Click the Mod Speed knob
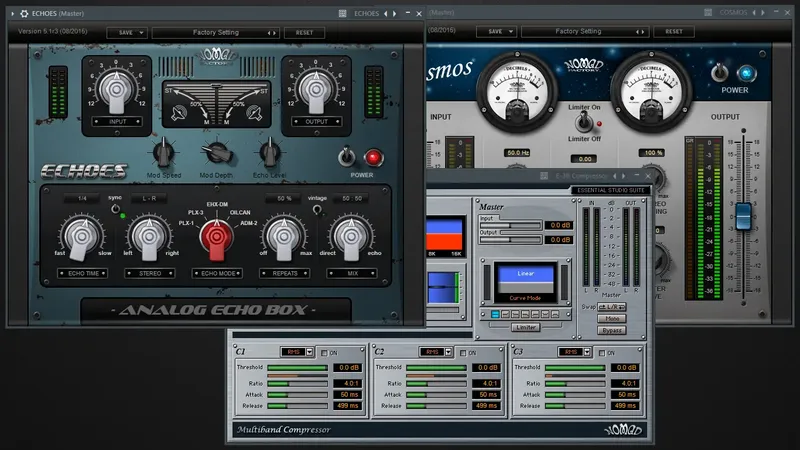 (161, 153)
